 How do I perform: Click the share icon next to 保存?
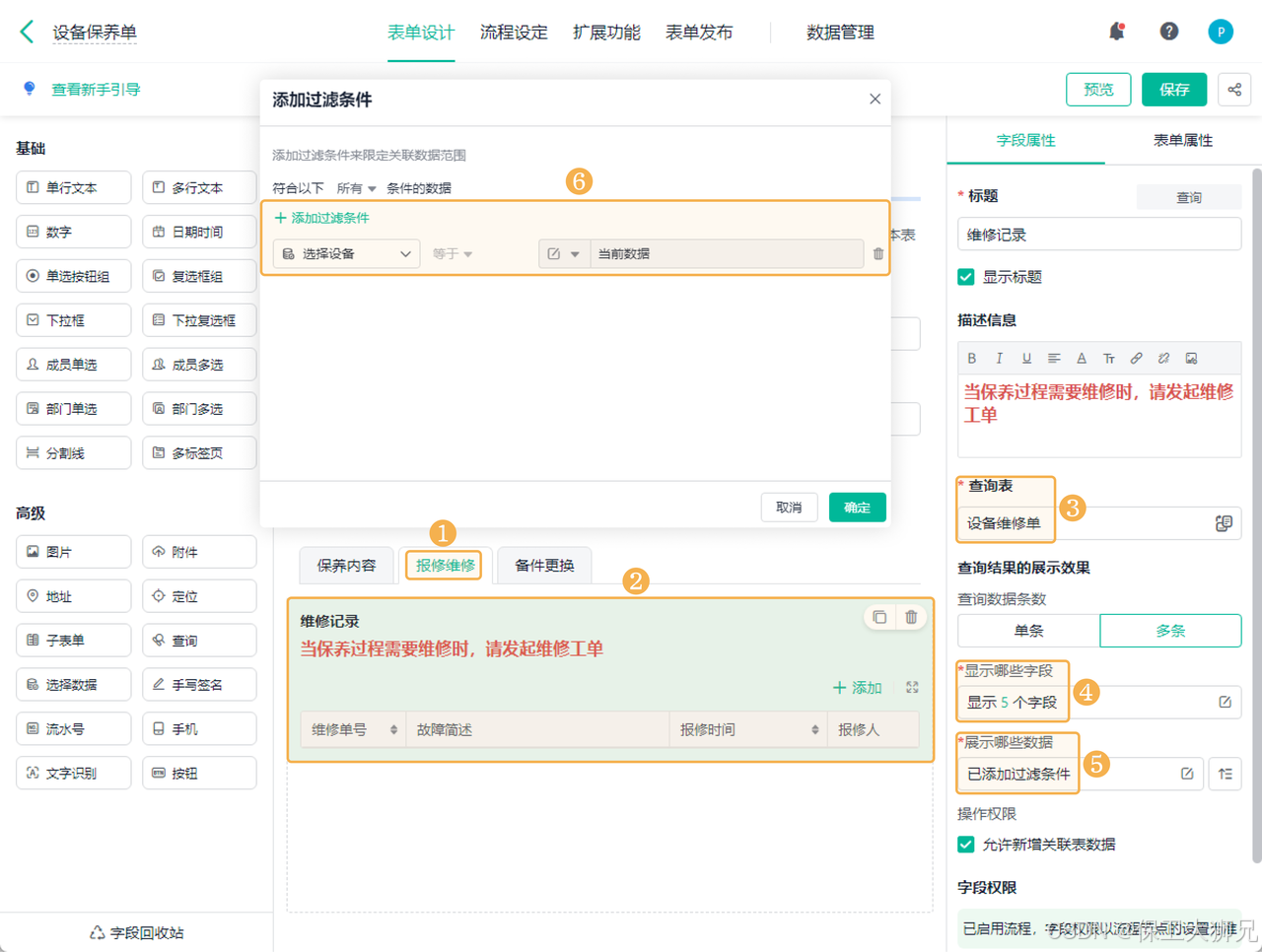click(1234, 90)
